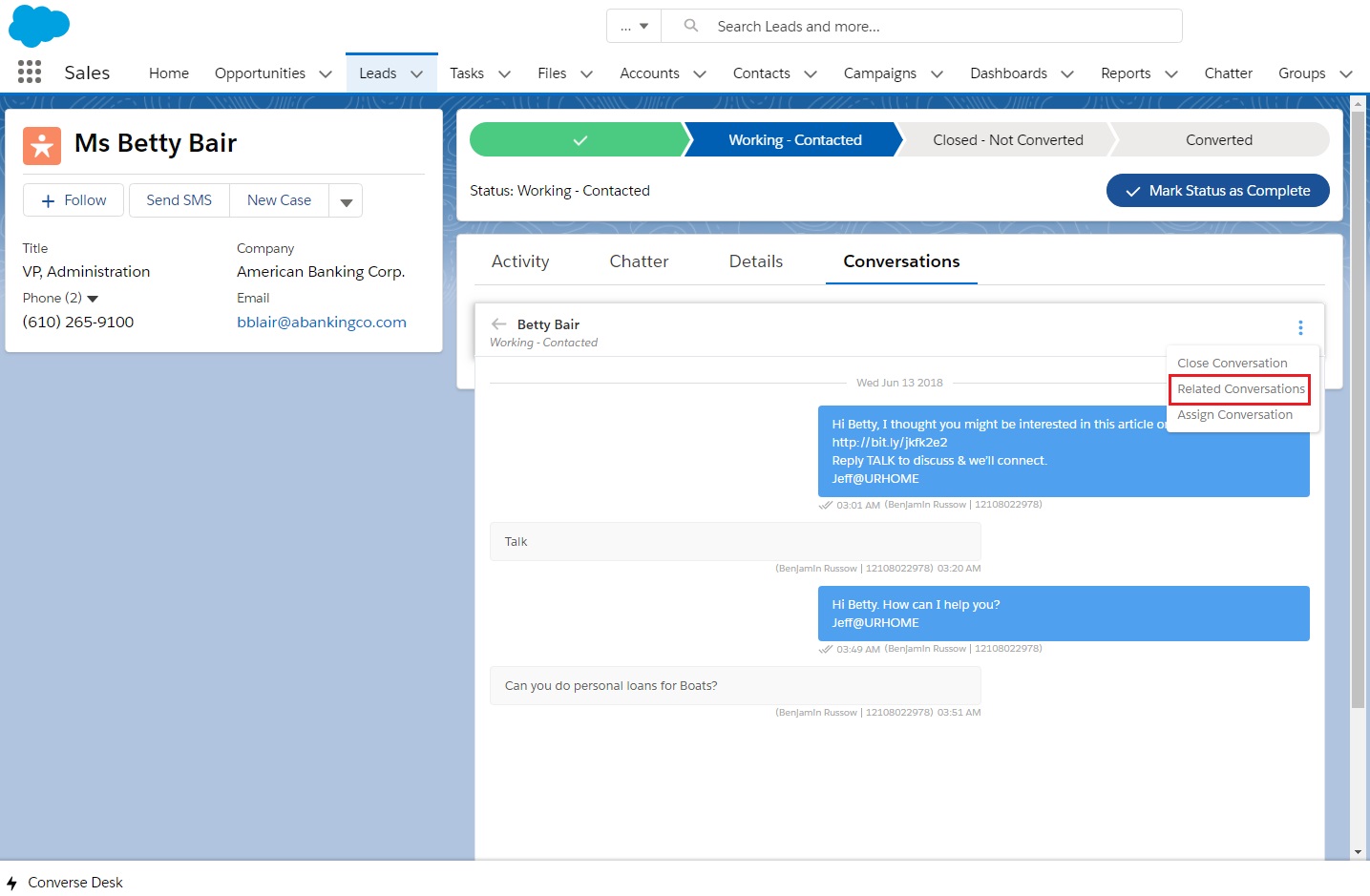Click the New Case button
The width and height of the screenshot is (1370, 896).
point(279,200)
